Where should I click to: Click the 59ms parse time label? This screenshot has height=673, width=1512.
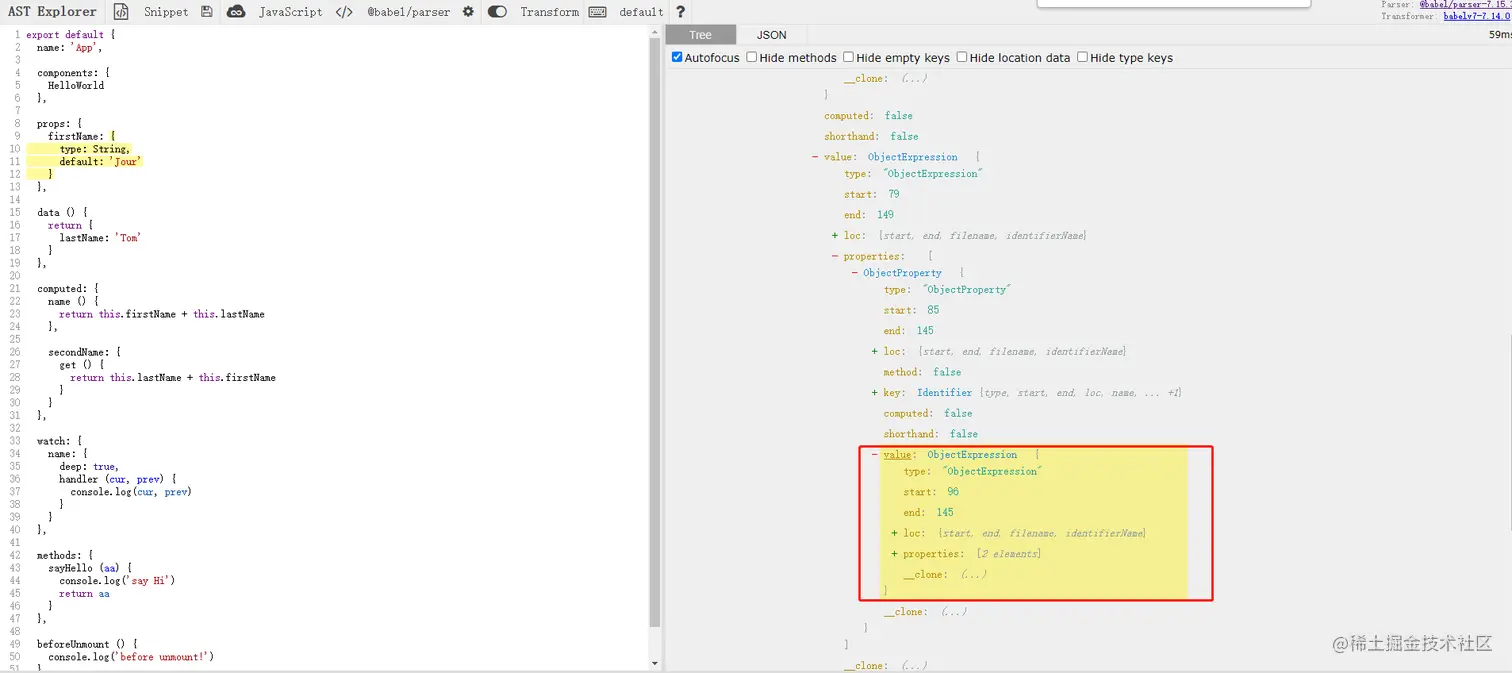pos(1500,35)
